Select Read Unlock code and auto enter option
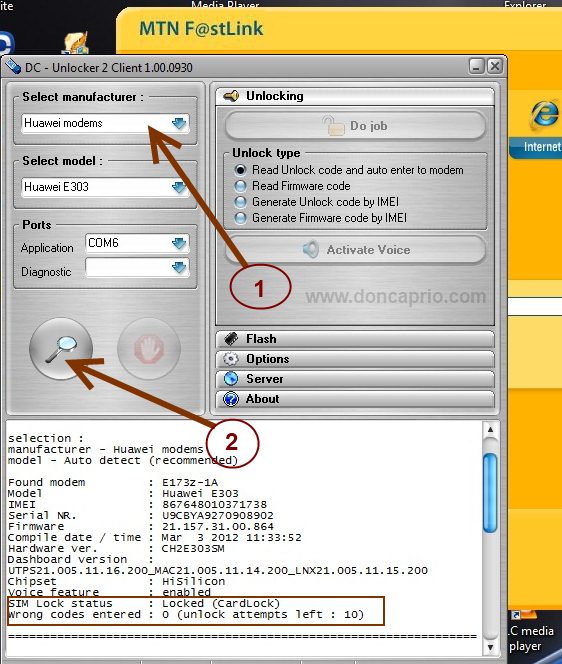562x664 pixels. point(241,170)
